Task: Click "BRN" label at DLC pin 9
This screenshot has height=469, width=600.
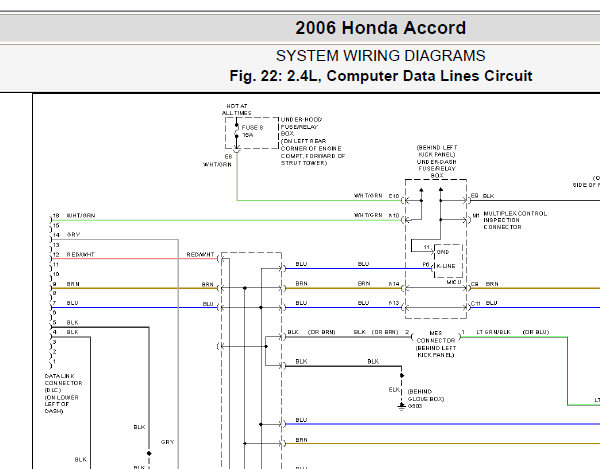Action: (x=73, y=284)
